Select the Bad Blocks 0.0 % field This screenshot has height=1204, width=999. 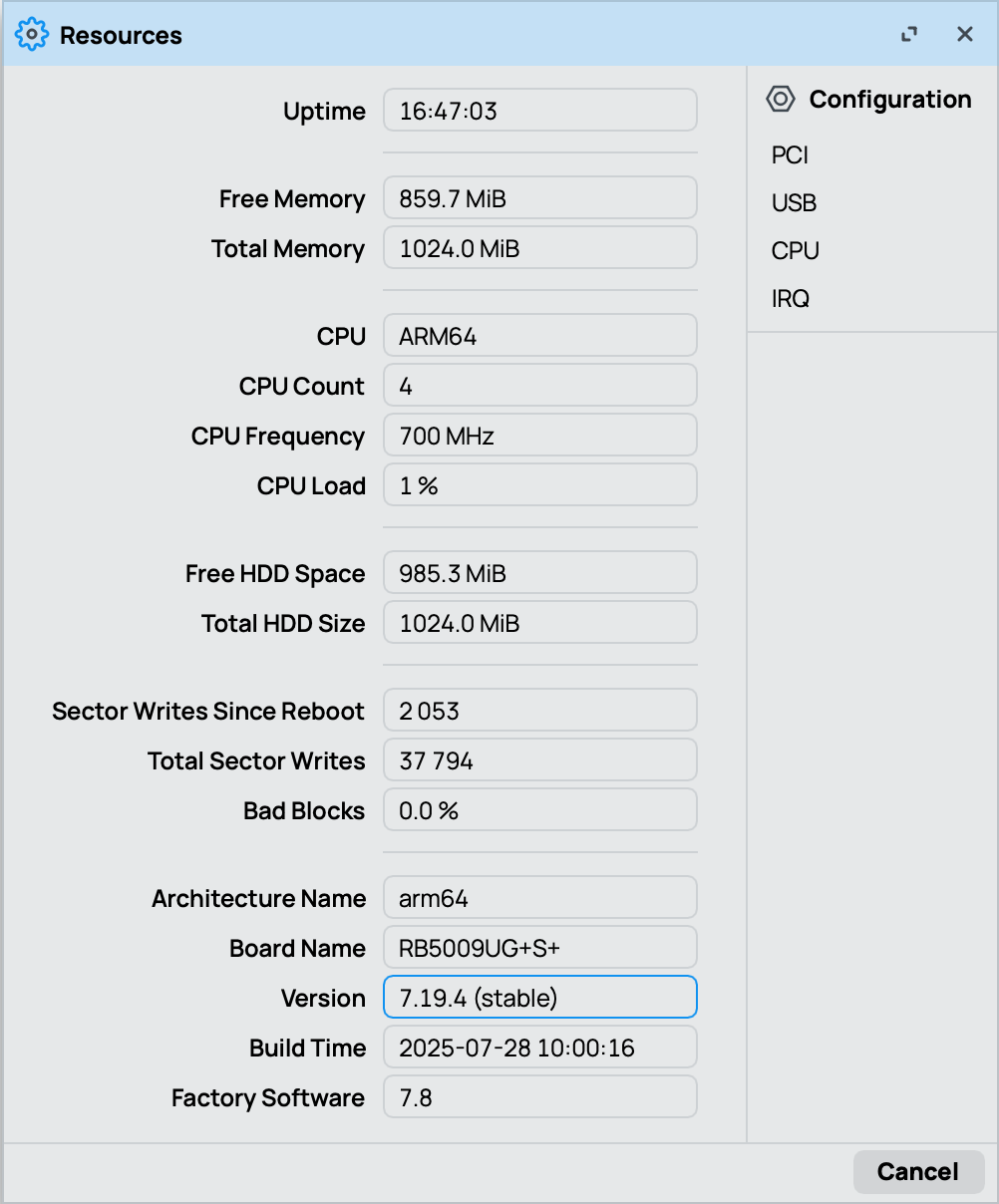click(540, 809)
